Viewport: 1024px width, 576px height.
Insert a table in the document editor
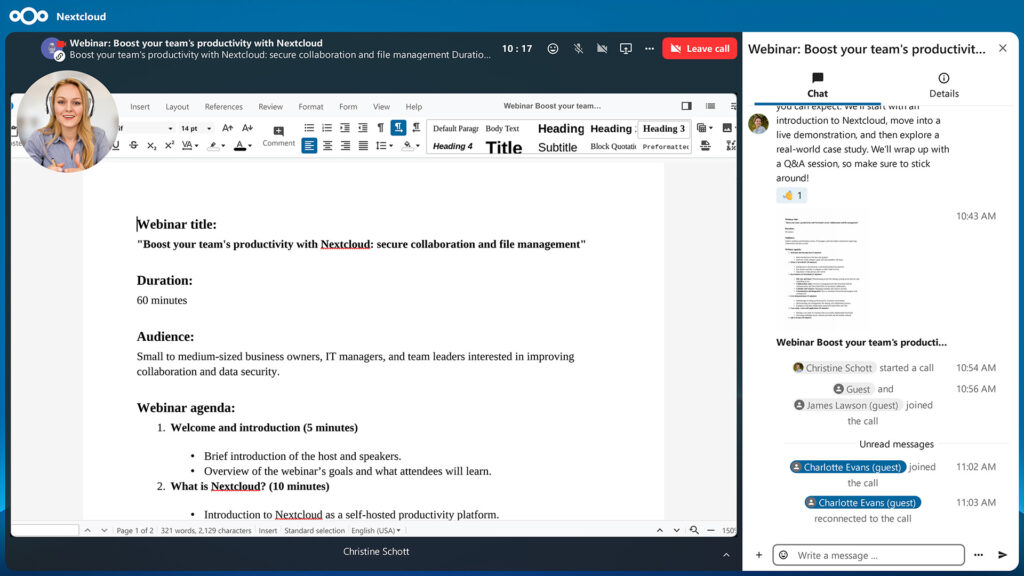coord(702,128)
